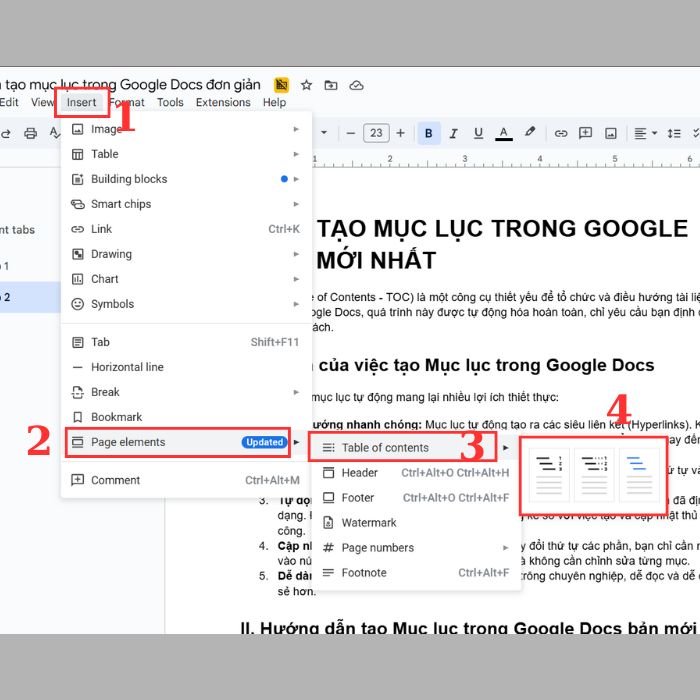
Task: Click the spell check icon
Action: (x=54, y=133)
